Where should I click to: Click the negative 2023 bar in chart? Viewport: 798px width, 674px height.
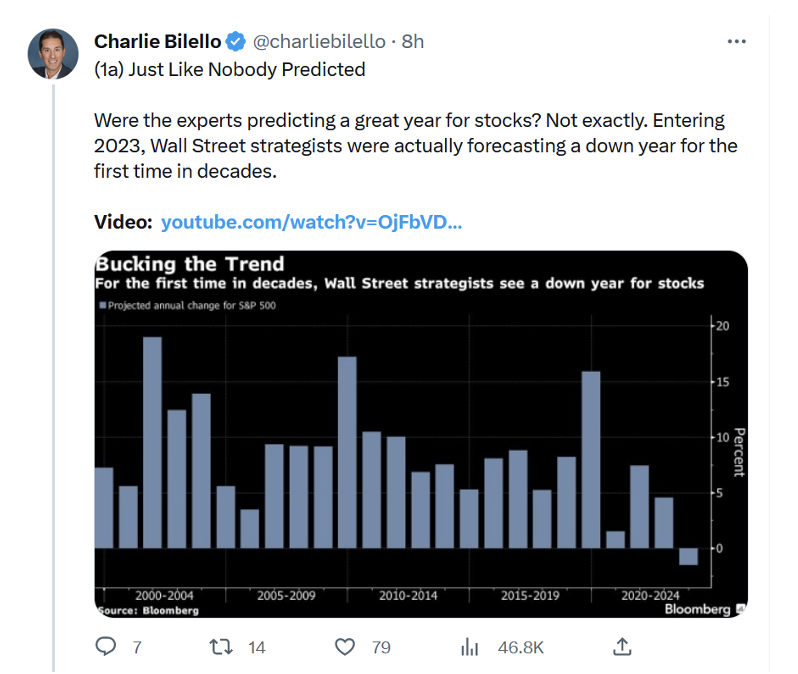tap(688, 557)
